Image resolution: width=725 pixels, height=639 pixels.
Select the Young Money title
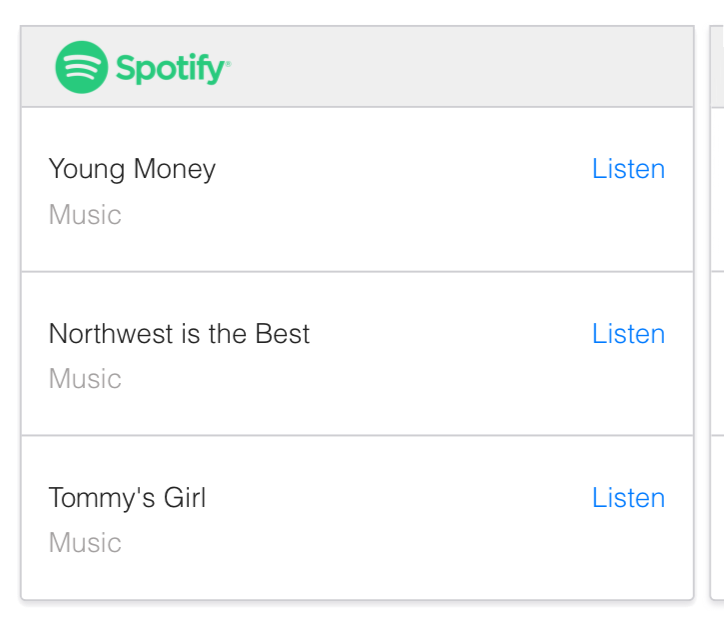pyautogui.click(x=132, y=169)
